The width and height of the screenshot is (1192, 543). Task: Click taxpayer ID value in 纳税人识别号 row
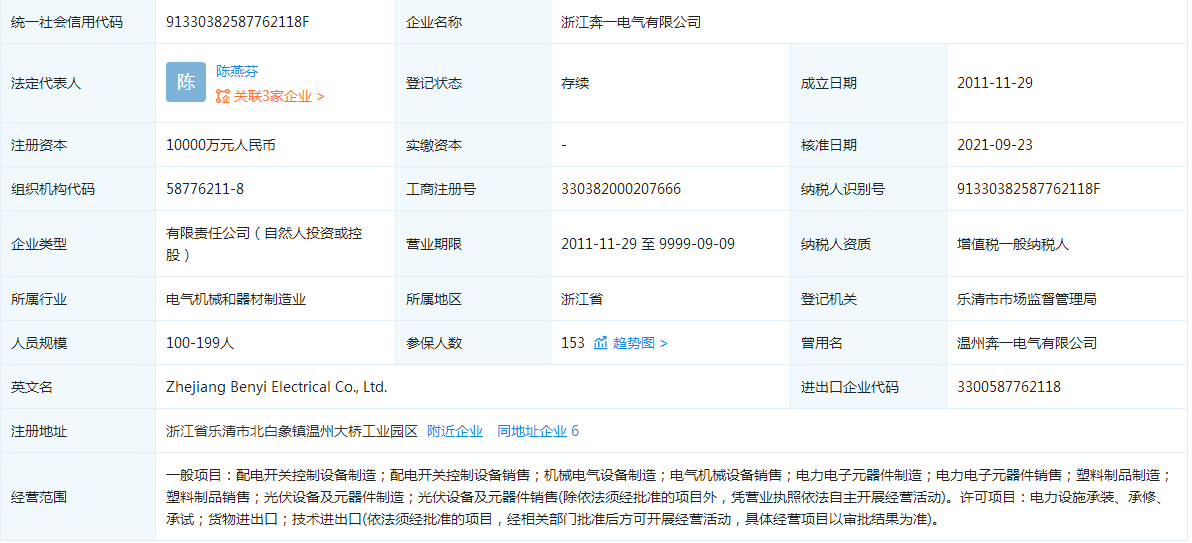pyautogui.click(x=1029, y=189)
